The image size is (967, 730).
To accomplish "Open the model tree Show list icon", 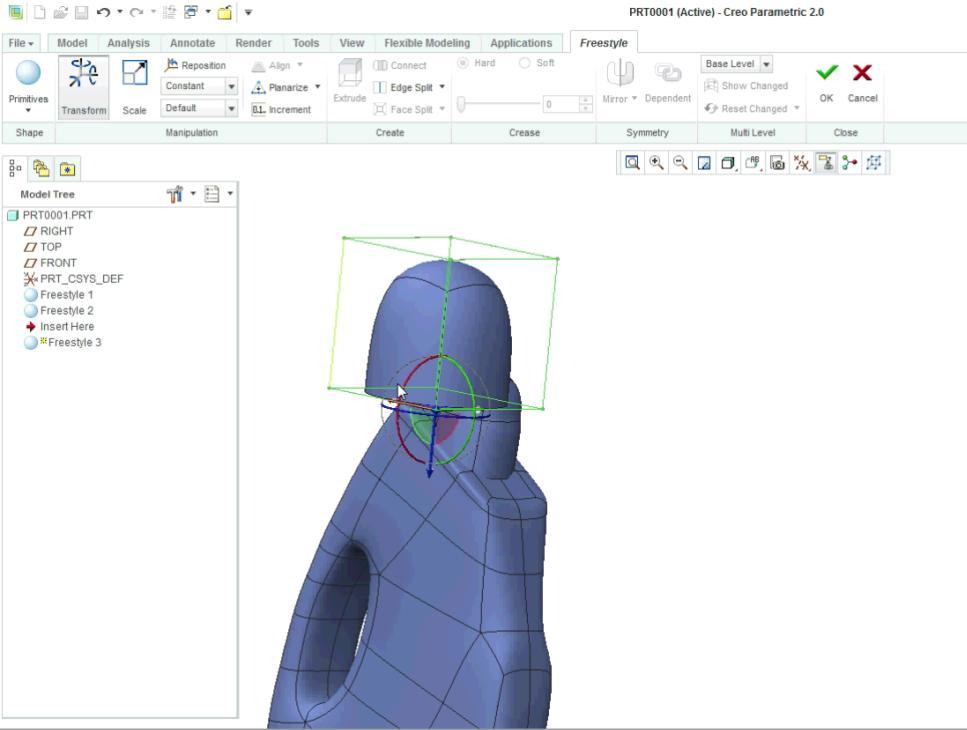I will click(212, 194).
